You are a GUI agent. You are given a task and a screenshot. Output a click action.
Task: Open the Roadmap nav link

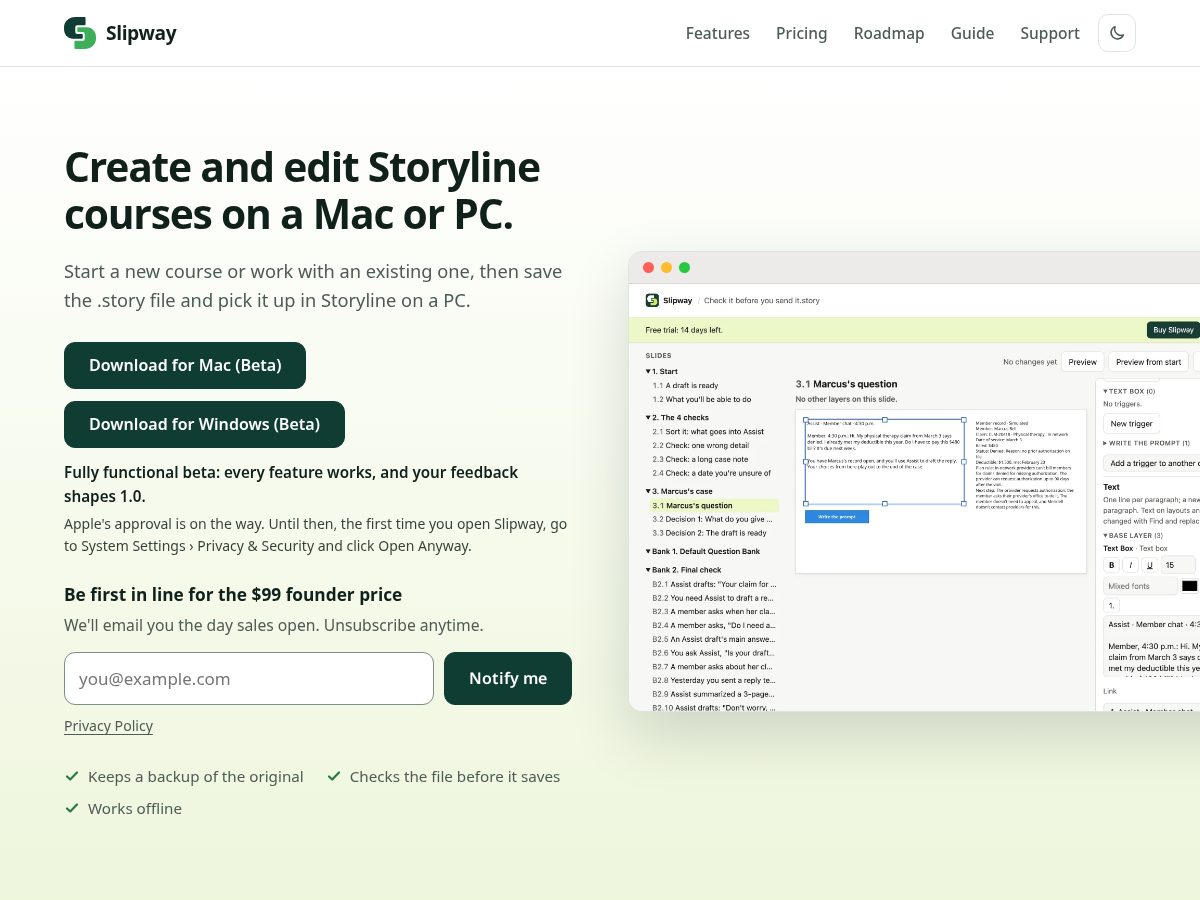[889, 33]
